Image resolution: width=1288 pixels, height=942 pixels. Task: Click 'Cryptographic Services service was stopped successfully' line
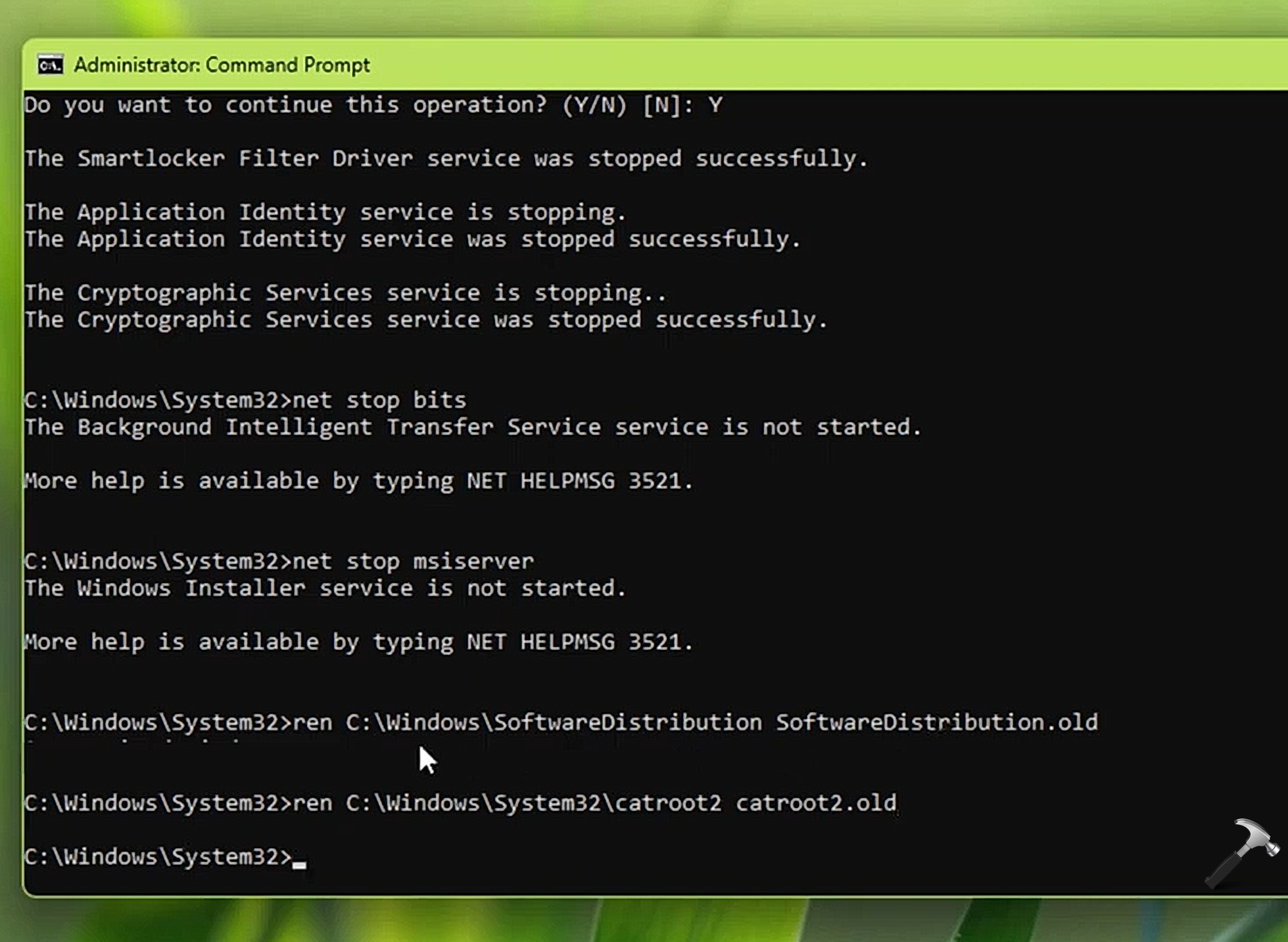pos(425,320)
